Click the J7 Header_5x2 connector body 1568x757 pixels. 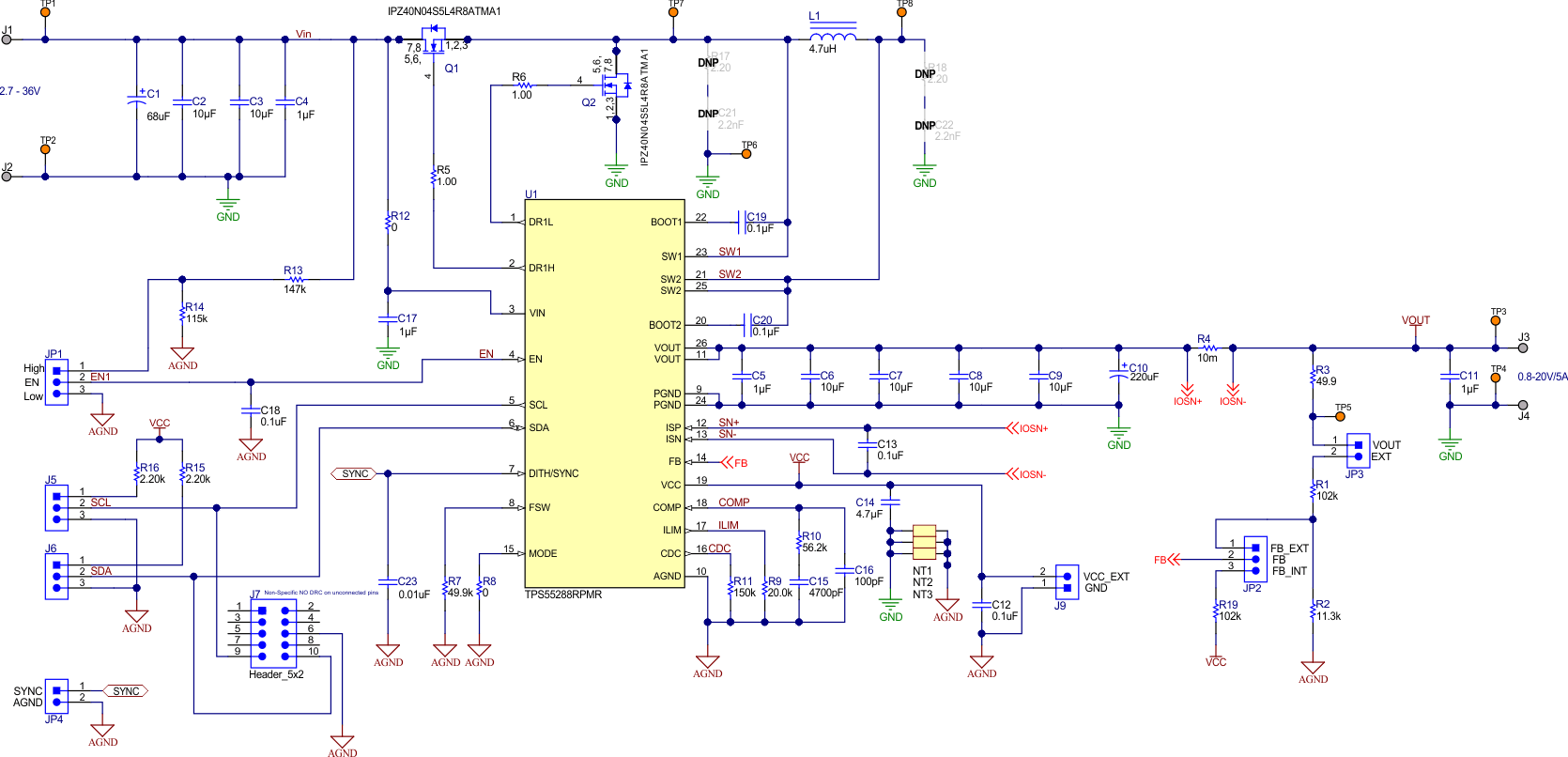pos(273,632)
